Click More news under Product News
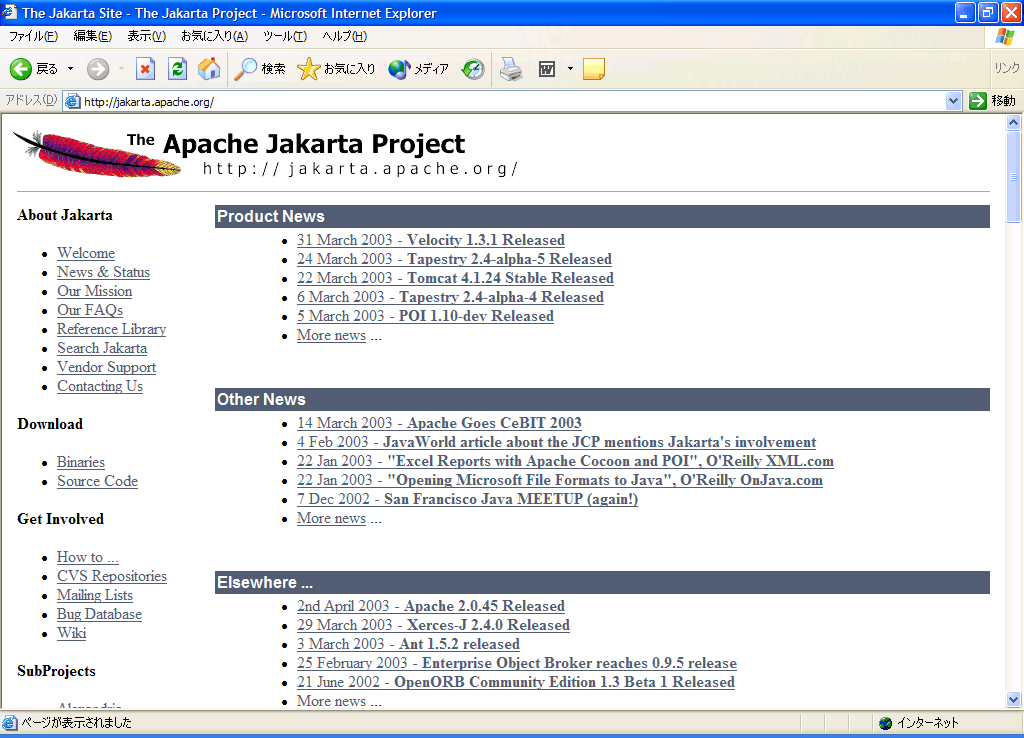Image resolution: width=1024 pixels, height=738 pixels. coord(331,334)
